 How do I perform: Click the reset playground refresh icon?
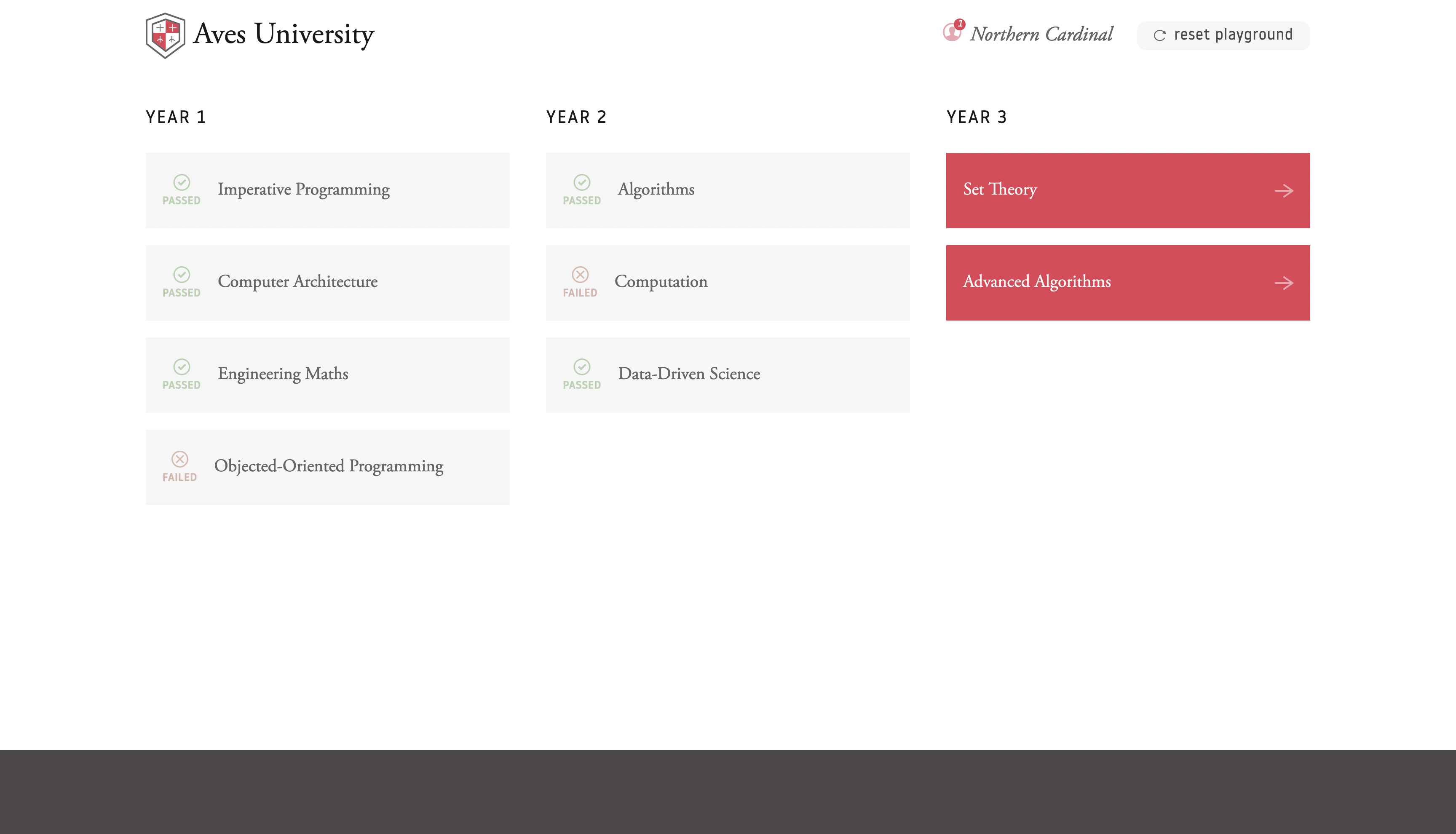point(1159,35)
